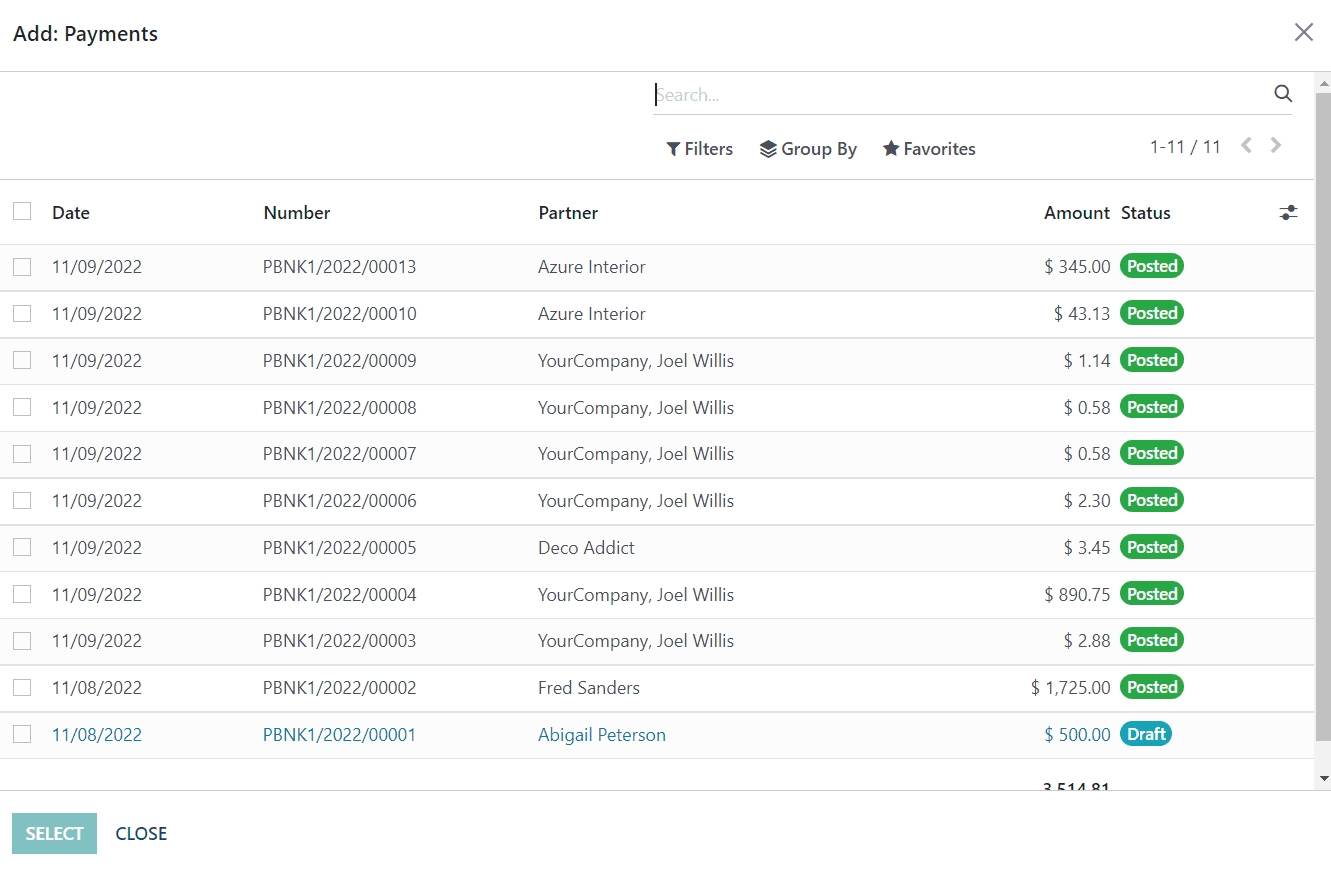The image size is (1331, 871).
Task: Open the column settings adjust icon
Action: [1288, 213]
